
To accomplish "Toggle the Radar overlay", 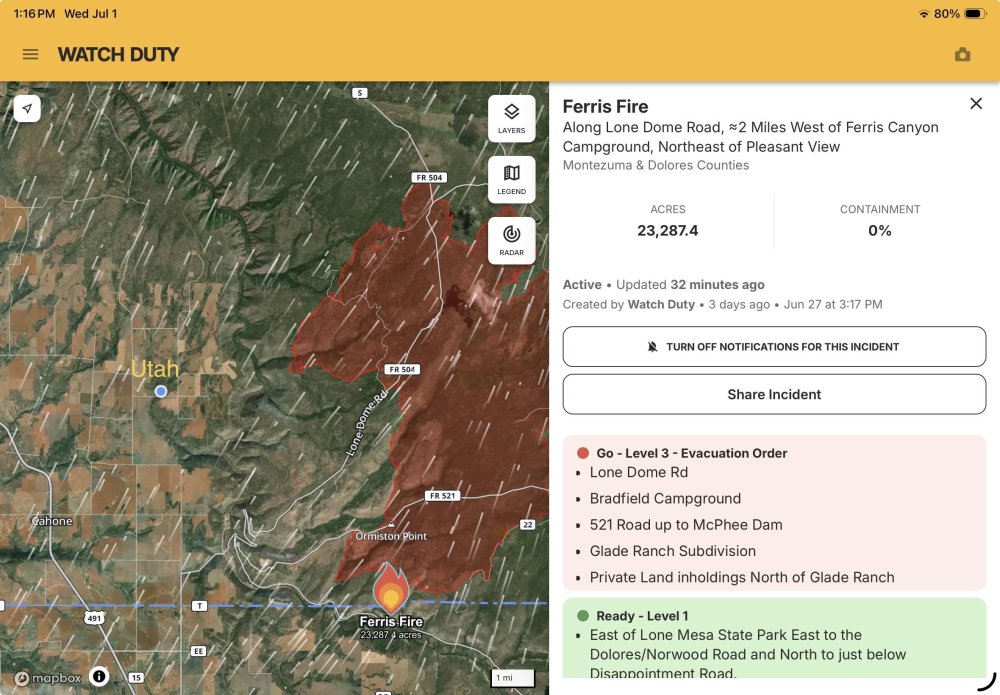I will 511,240.
